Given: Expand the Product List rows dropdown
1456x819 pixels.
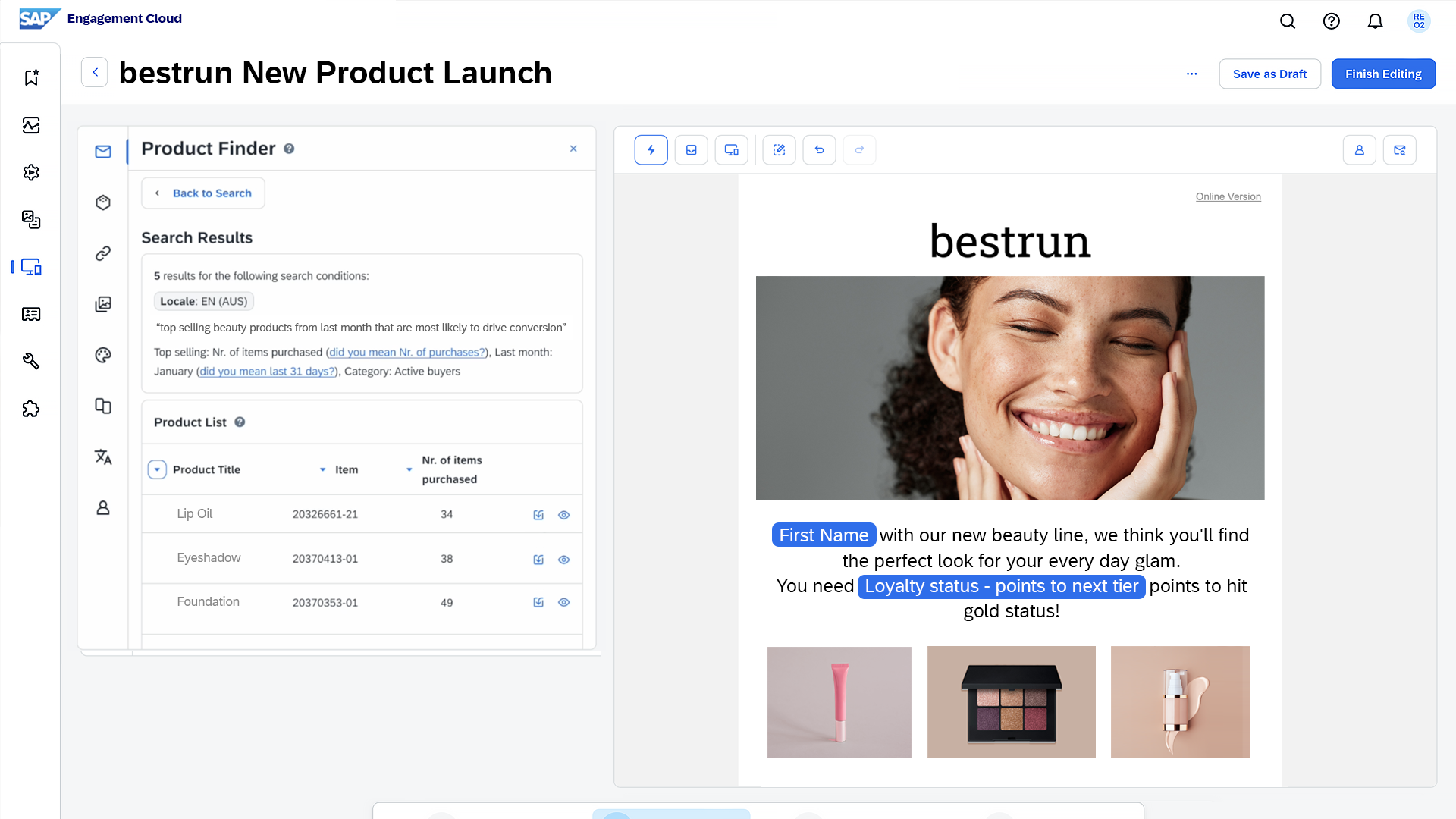Looking at the screenshot, I should 157,469.
